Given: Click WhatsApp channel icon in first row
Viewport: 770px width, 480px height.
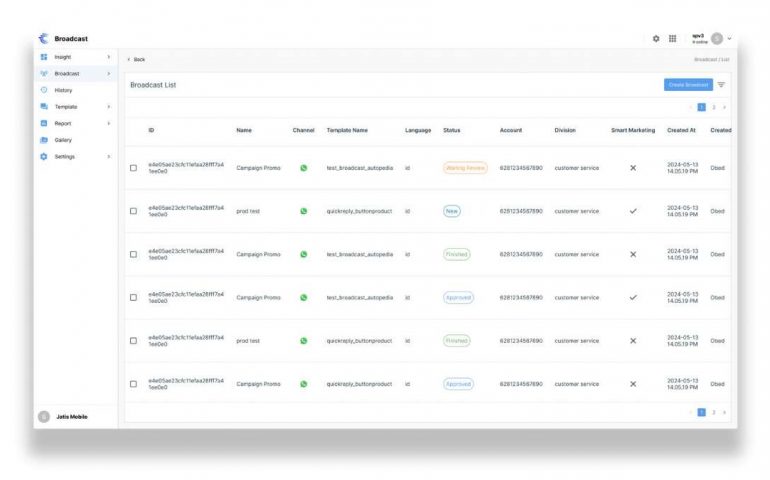Looking at the screenshot, I should click(304, 168).
